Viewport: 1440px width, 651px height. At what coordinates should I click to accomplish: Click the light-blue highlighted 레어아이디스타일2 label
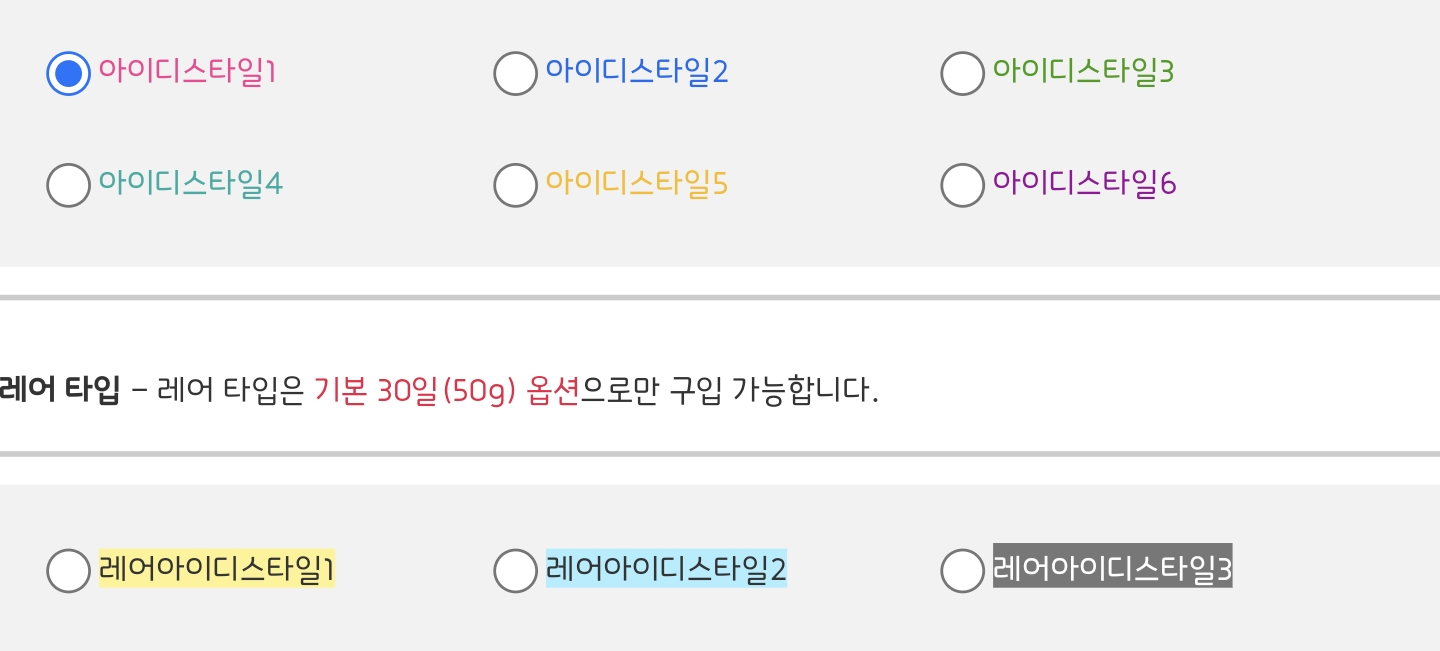(x=666, y=569)
